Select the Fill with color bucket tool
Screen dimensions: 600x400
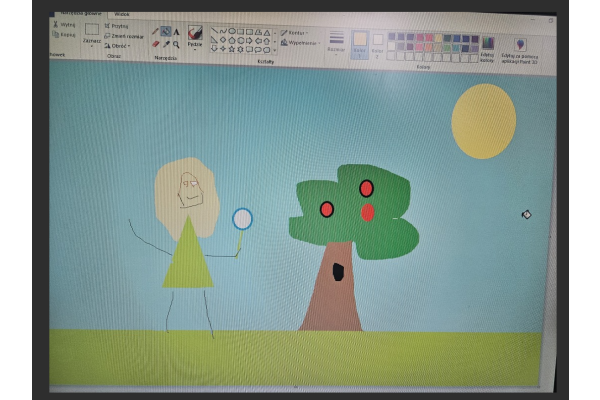coord(166,31)
